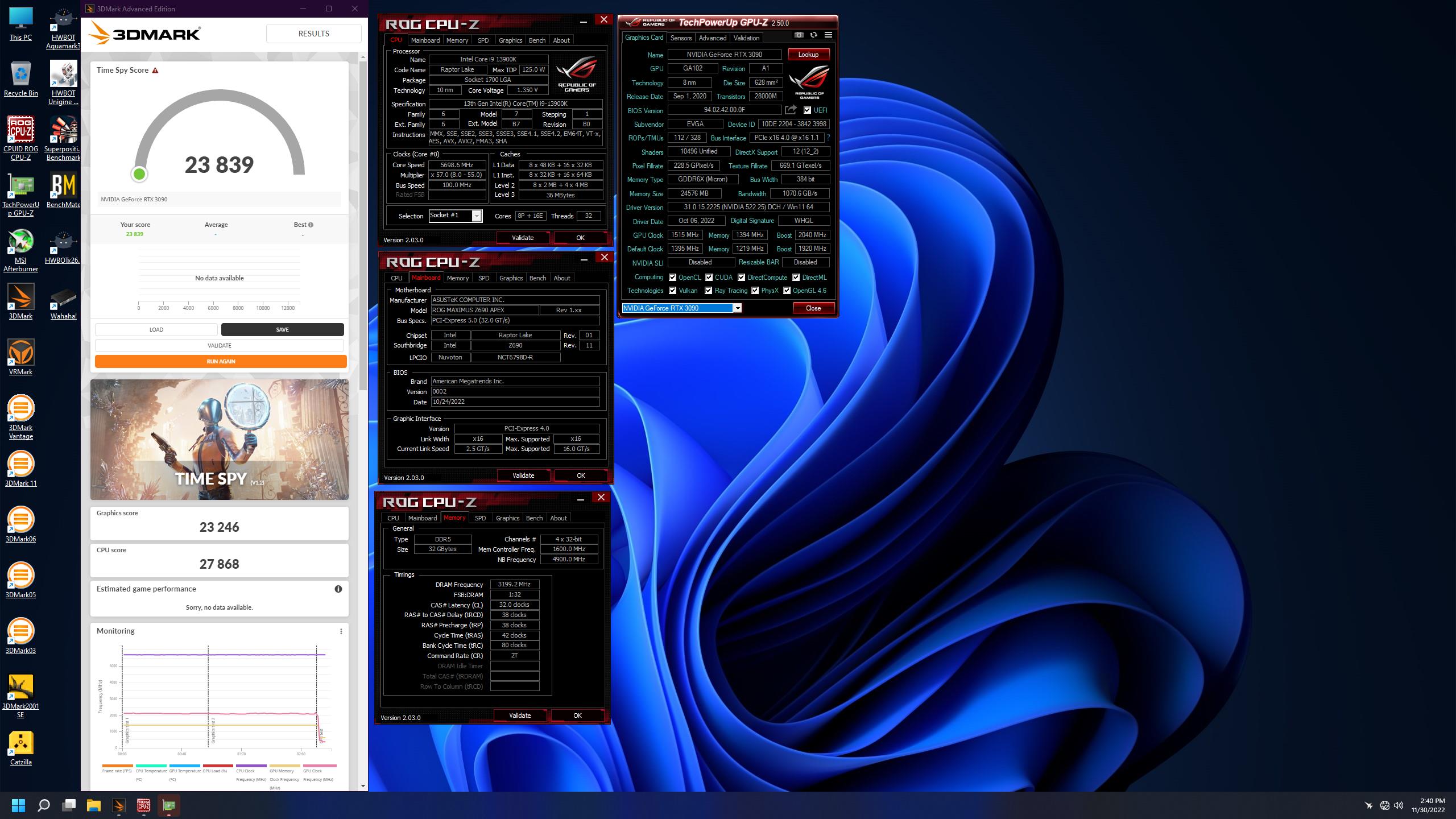Toggle the OpenCL checkbox
The width and height of the screenshot is (1456, 819).
click(x=673, y=278)
